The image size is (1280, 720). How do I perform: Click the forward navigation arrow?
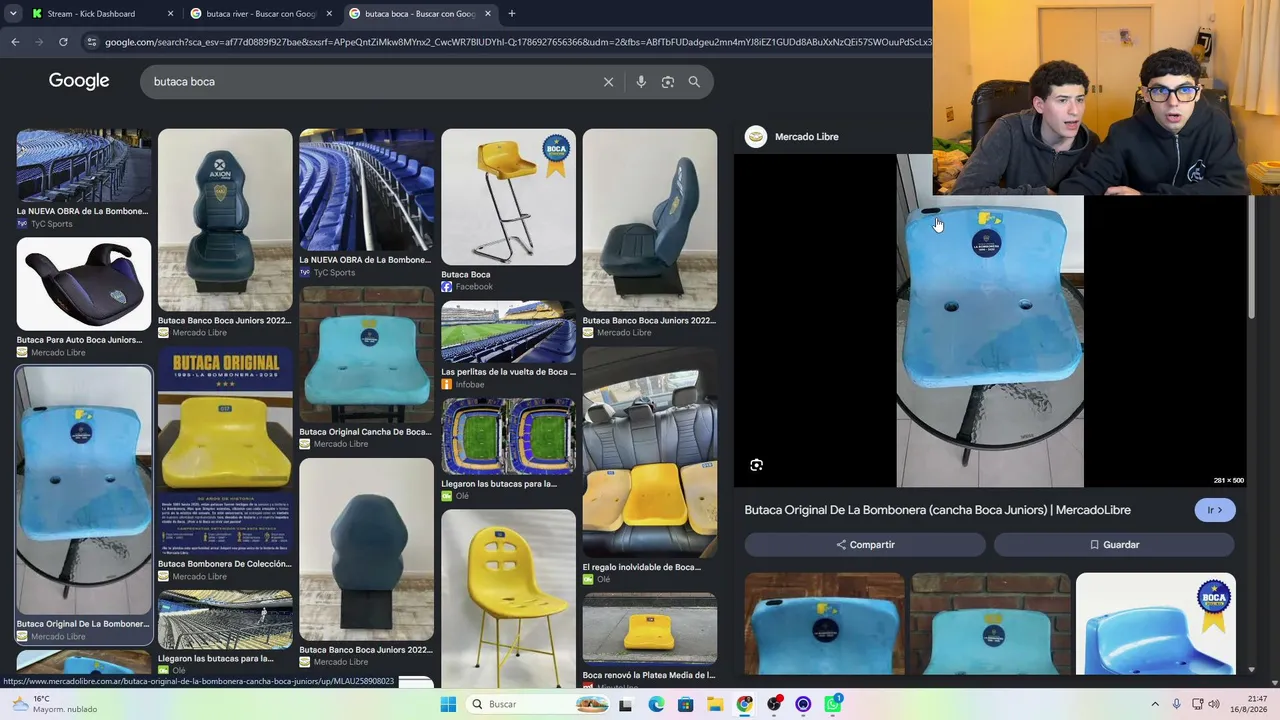pyautogui.click(x=39, y=42)
